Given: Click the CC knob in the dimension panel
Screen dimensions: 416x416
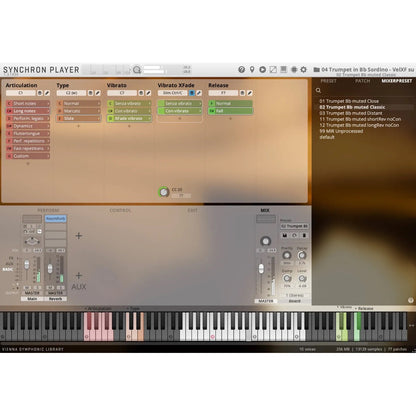Looking at the screenshot, I should tap(164, 192).
